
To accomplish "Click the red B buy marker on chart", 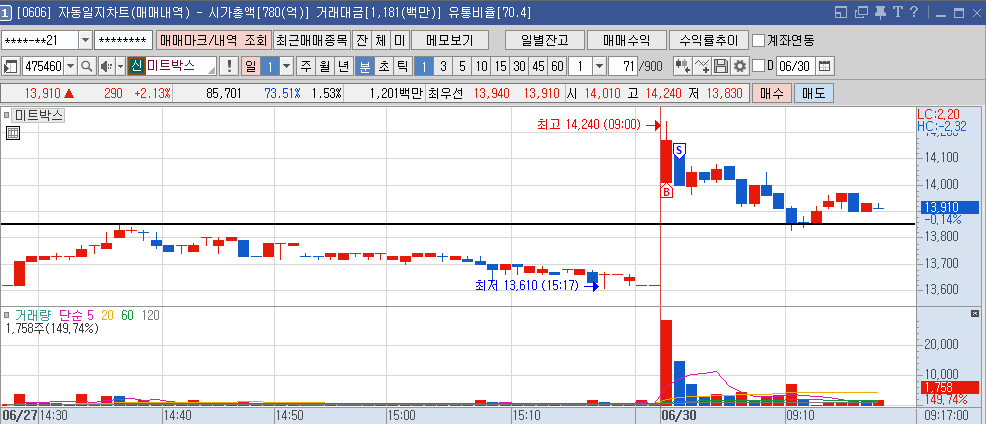I will click(x=666, y=192).
